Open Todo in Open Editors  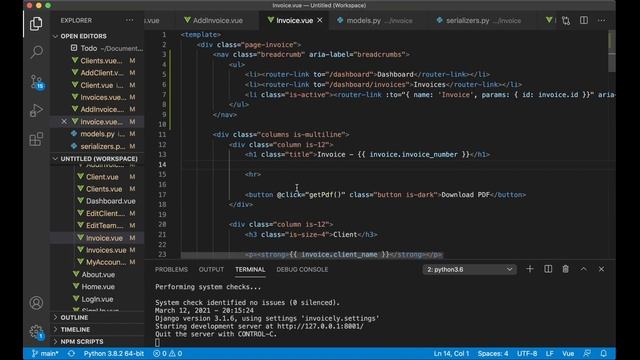click(98, 48)
